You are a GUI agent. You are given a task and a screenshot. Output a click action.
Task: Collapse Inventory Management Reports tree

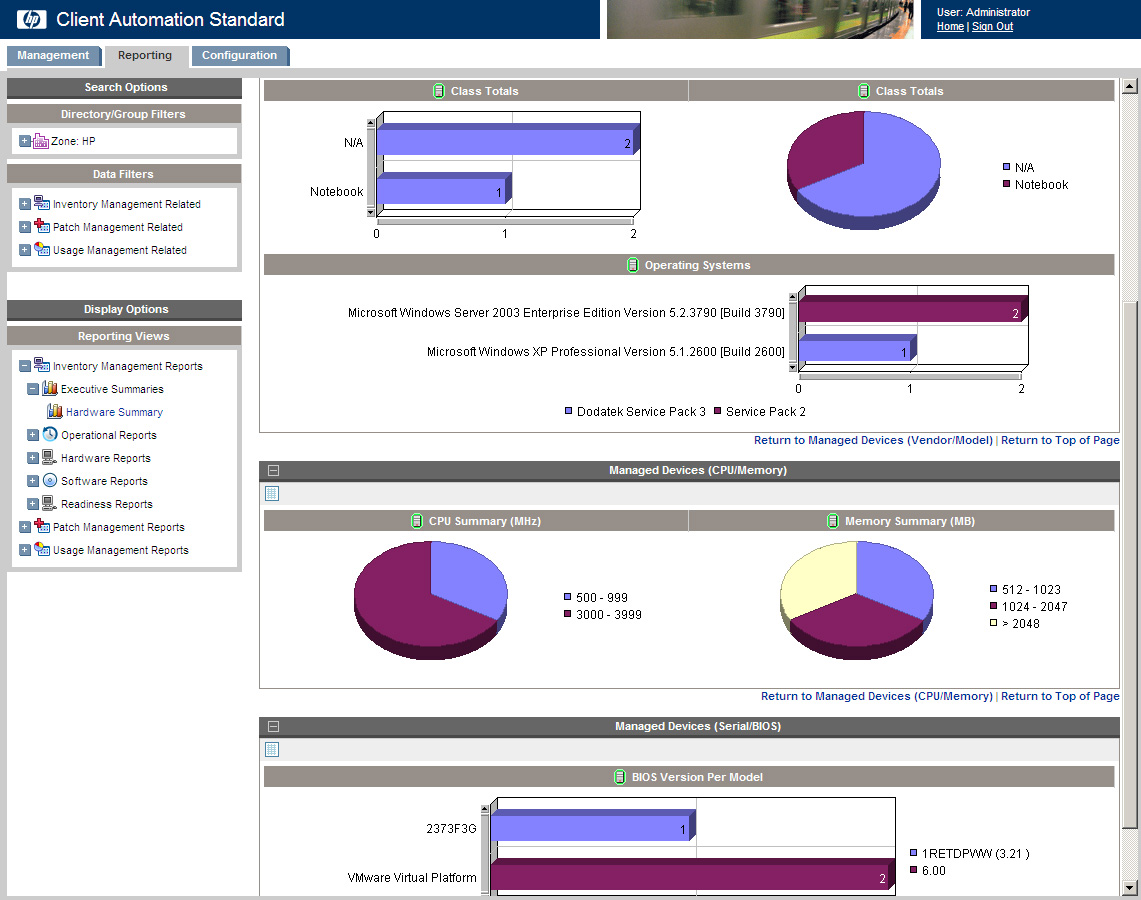coord(25,366)
